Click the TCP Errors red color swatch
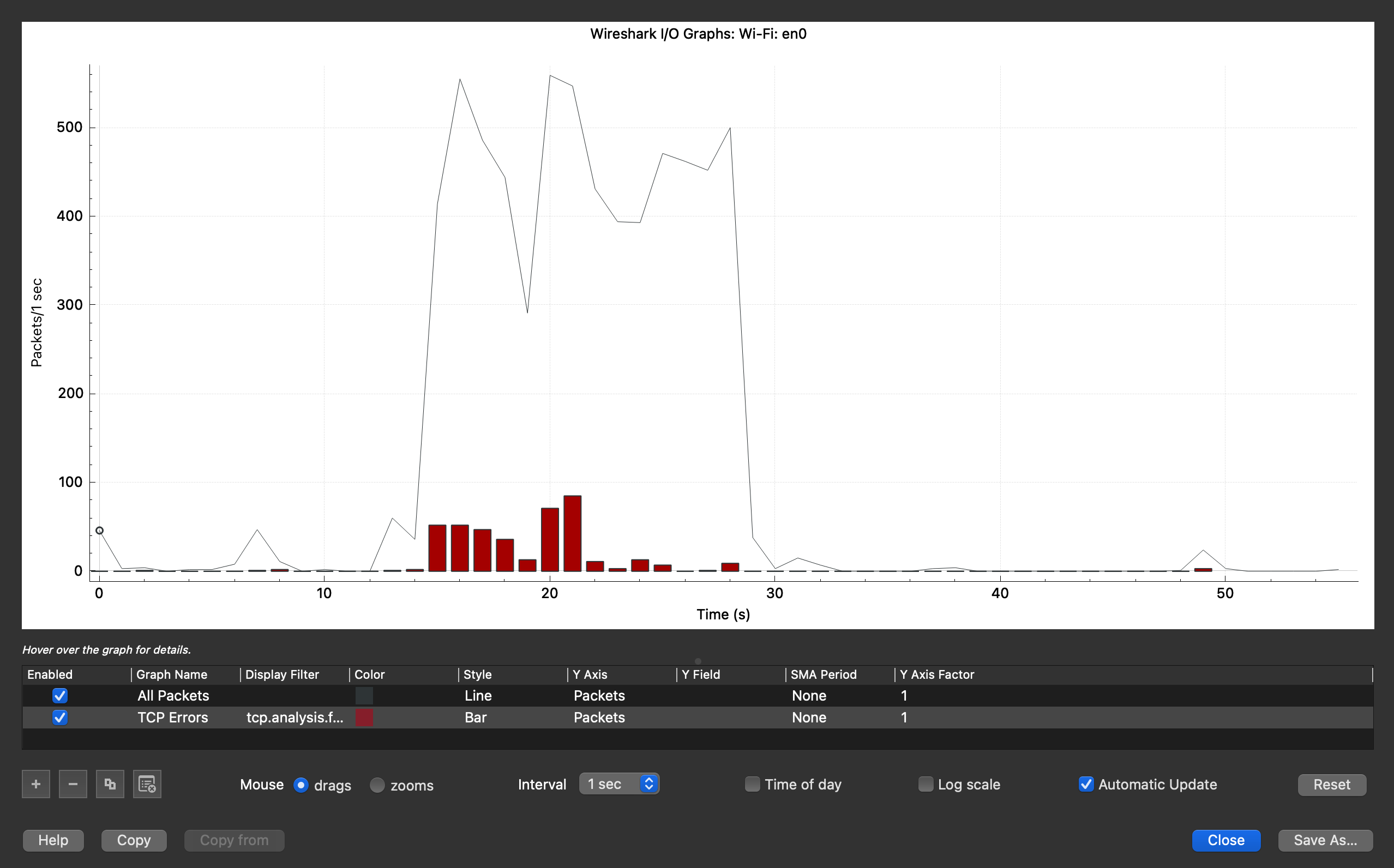Image resolution: width=1394 pixels, height=868 pixels. pyautogui.click(x=364, y=718)
